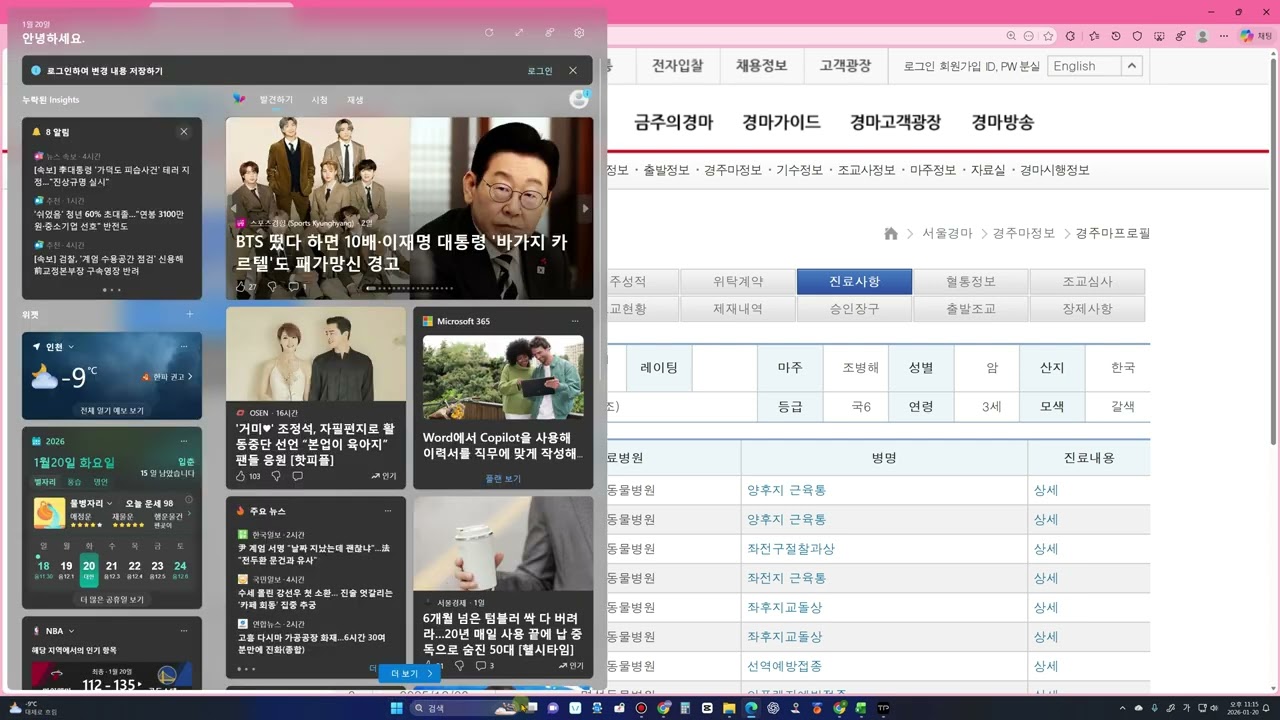Click 더 많은 공휴일 보기 button
This screenshot has width=1280, height=720.
click(x=112, y=599)
